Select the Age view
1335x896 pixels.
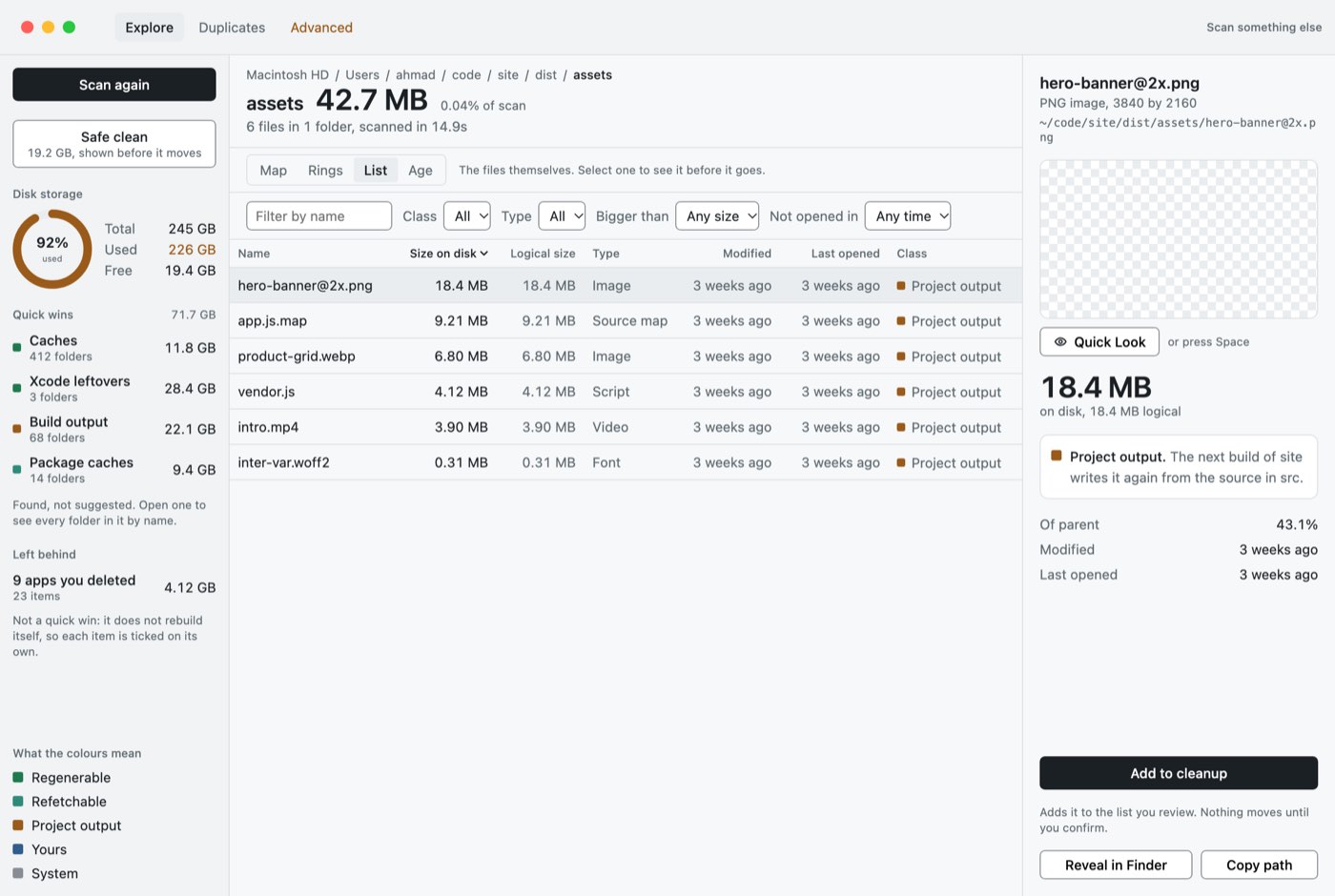[x=421, y=171]
